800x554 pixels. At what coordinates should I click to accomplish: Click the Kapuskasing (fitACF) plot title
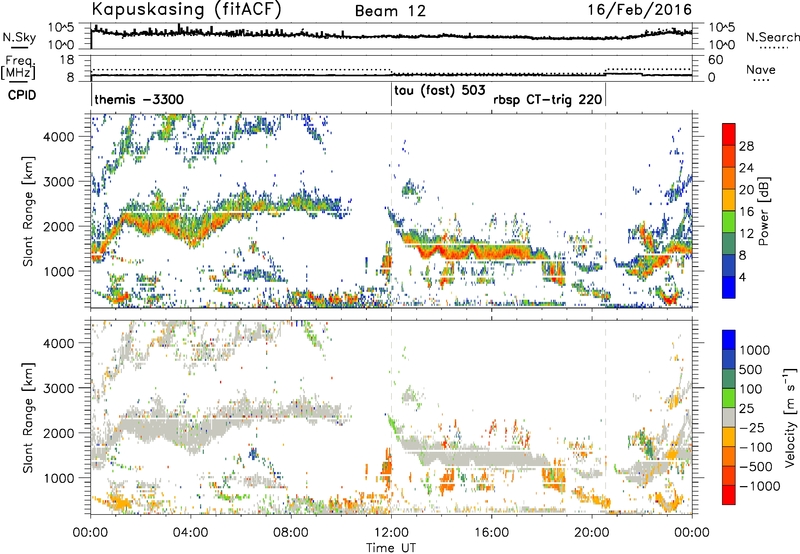pos(186,10)
